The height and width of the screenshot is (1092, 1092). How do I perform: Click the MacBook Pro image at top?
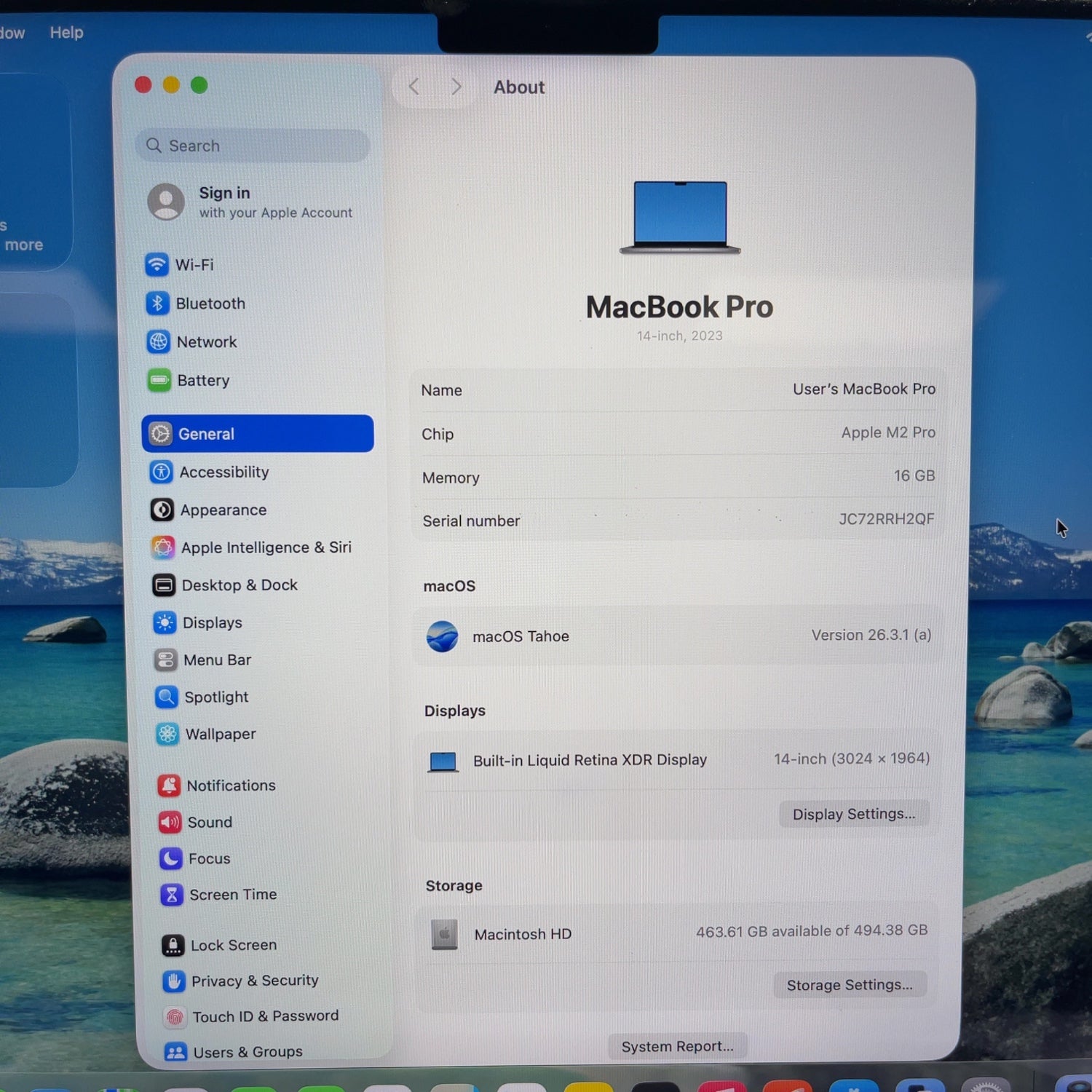tap(680, 218)
